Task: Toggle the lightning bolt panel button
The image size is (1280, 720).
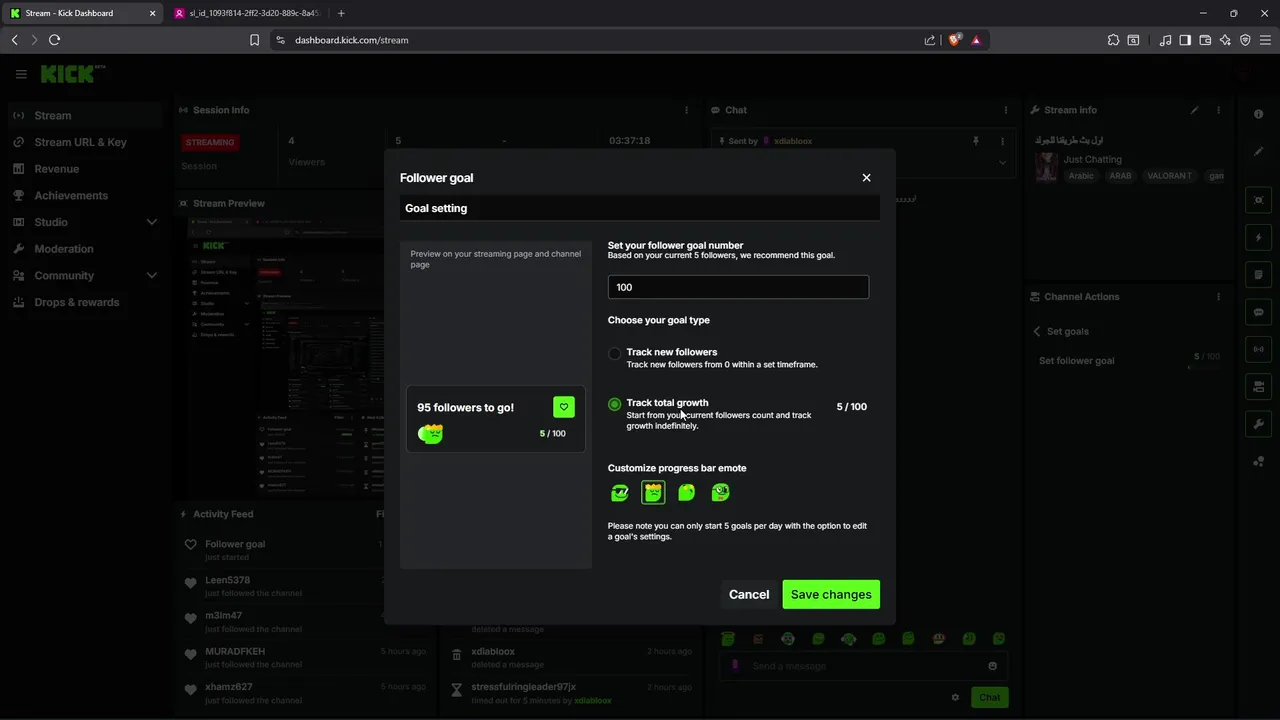Action: click(x=1259, y=238)
